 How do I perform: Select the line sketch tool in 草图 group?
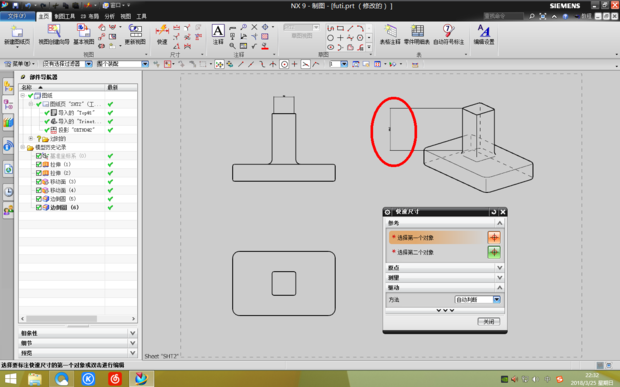(350, 28)
